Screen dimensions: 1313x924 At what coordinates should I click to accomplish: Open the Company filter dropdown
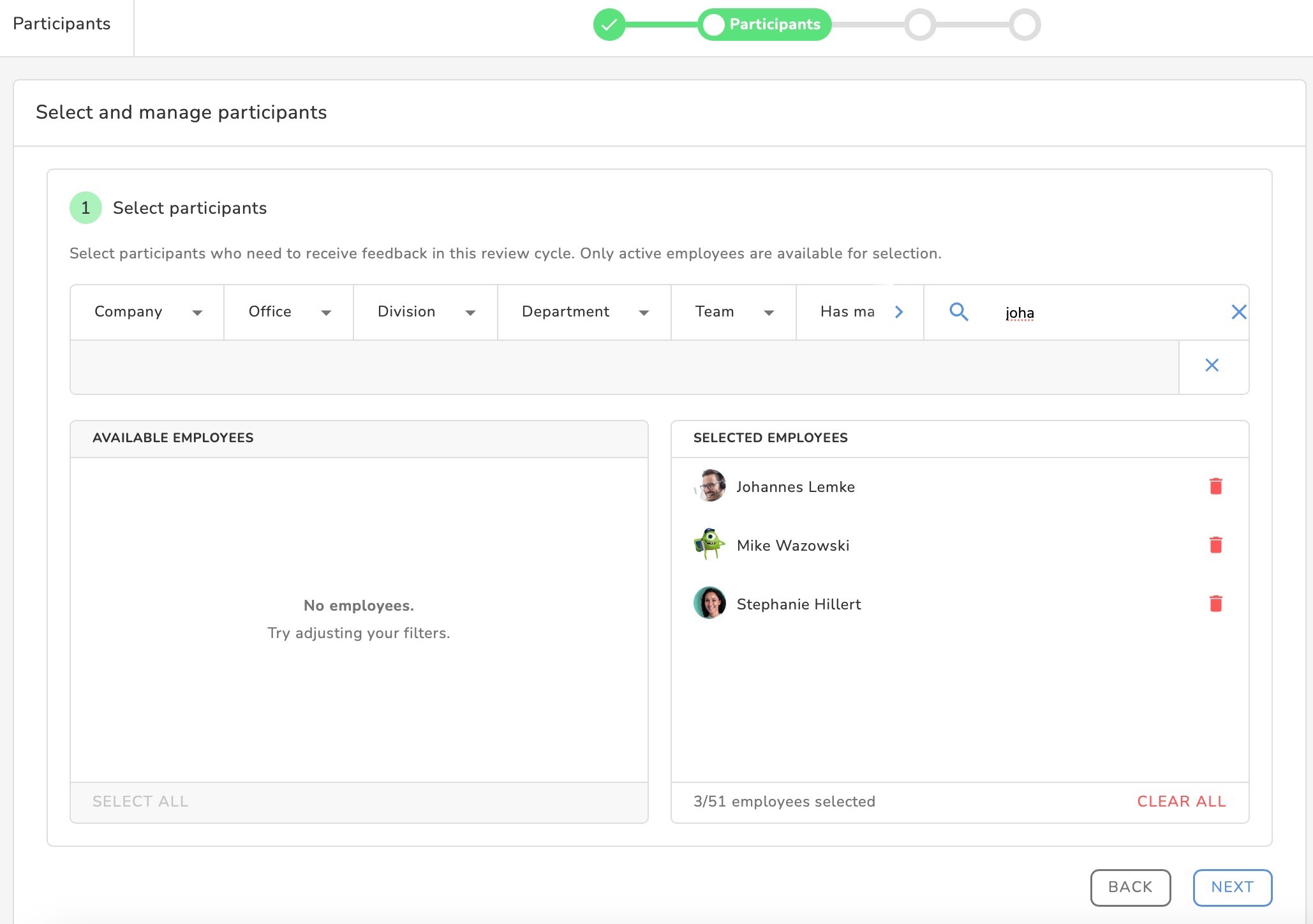coord(147,312)
